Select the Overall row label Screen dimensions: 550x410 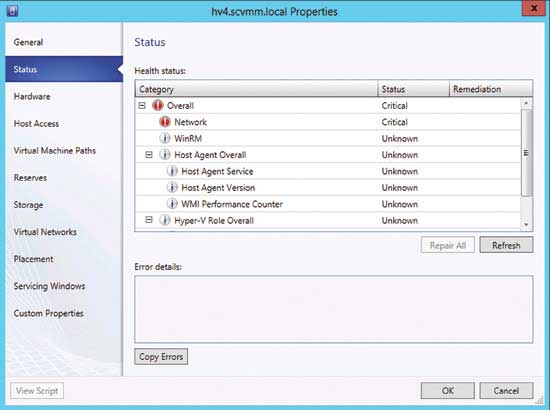180,106
